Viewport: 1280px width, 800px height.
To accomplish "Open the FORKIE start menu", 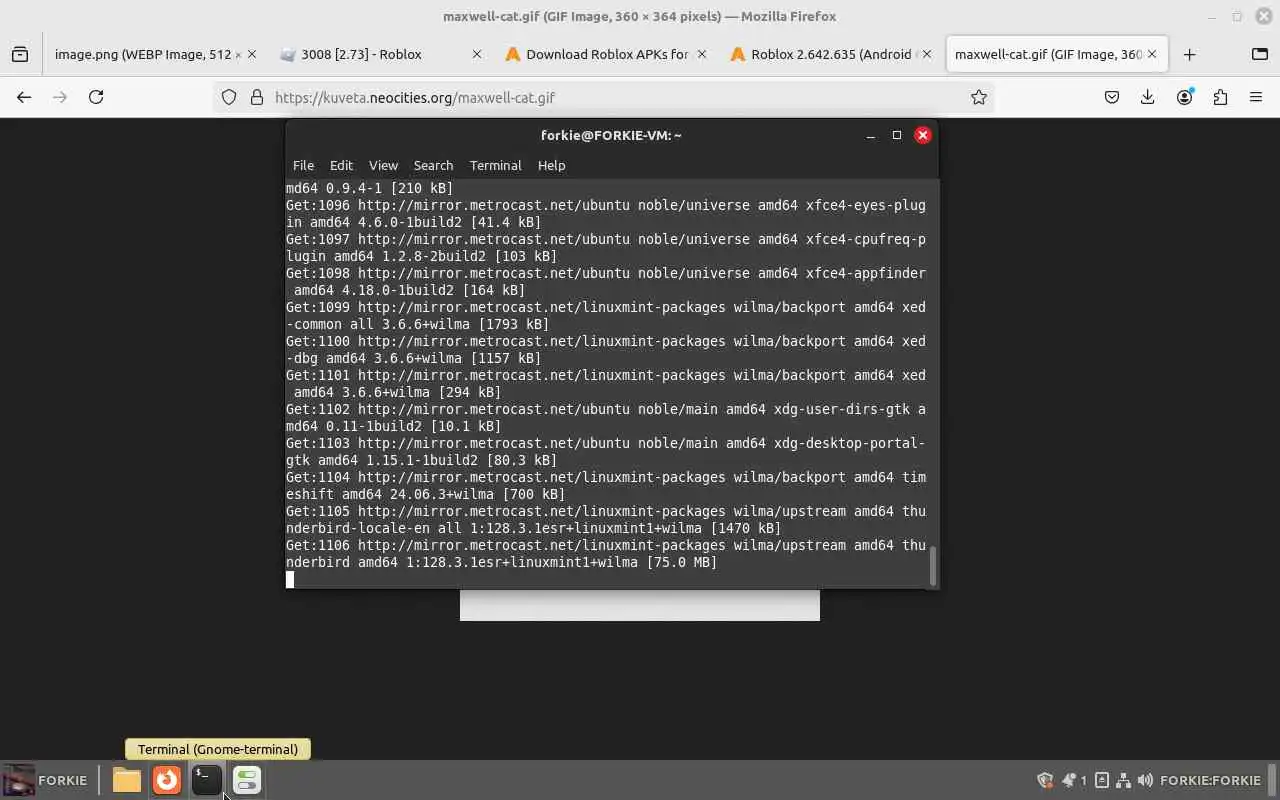I will pos(46,780).
